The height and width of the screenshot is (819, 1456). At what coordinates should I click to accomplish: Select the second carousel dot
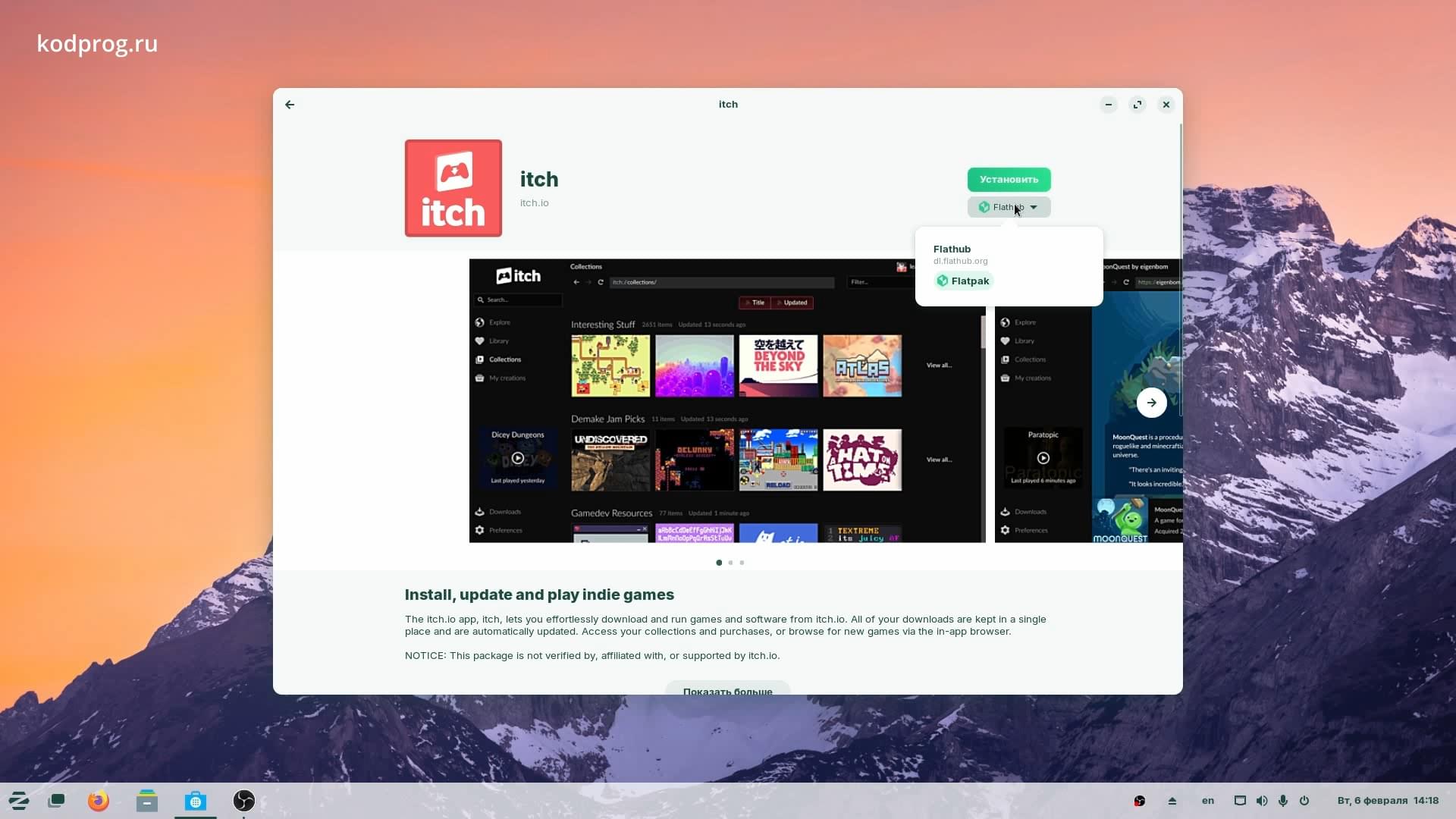[730, 563]
